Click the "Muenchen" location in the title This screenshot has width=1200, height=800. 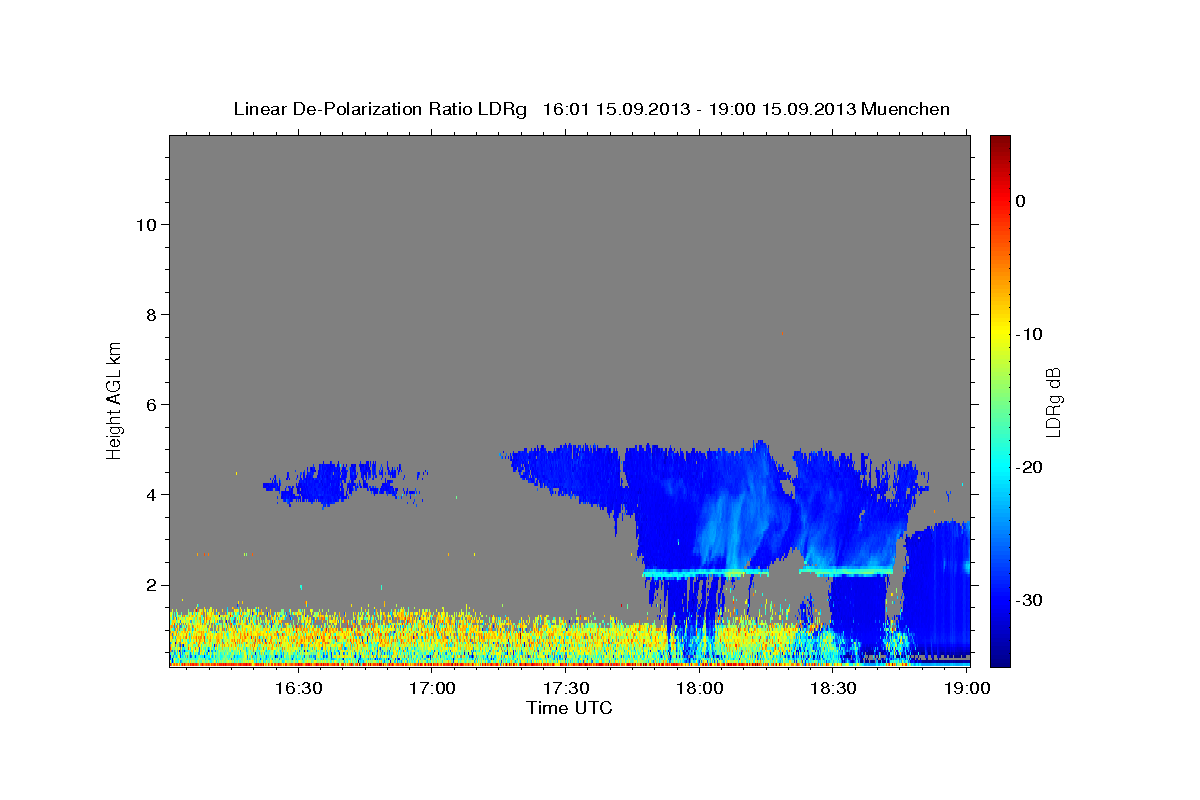click(x=906, y=109)
